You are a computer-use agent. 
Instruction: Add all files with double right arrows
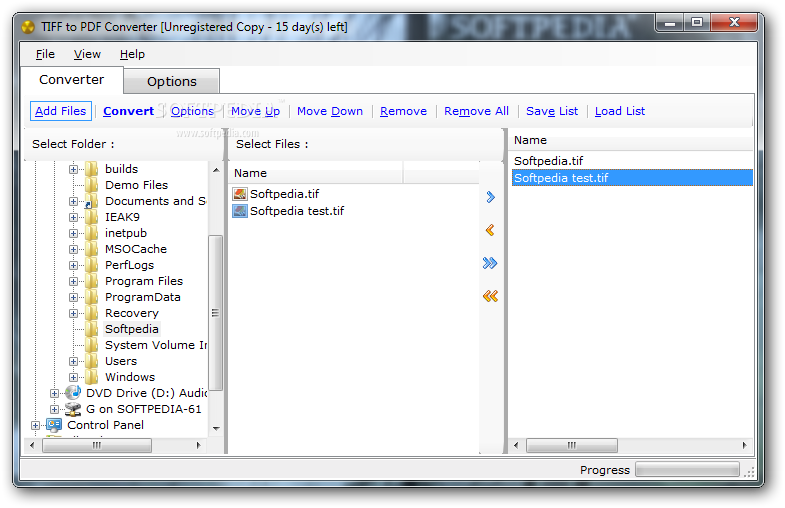pyautogui.click(x=490, y=263)
